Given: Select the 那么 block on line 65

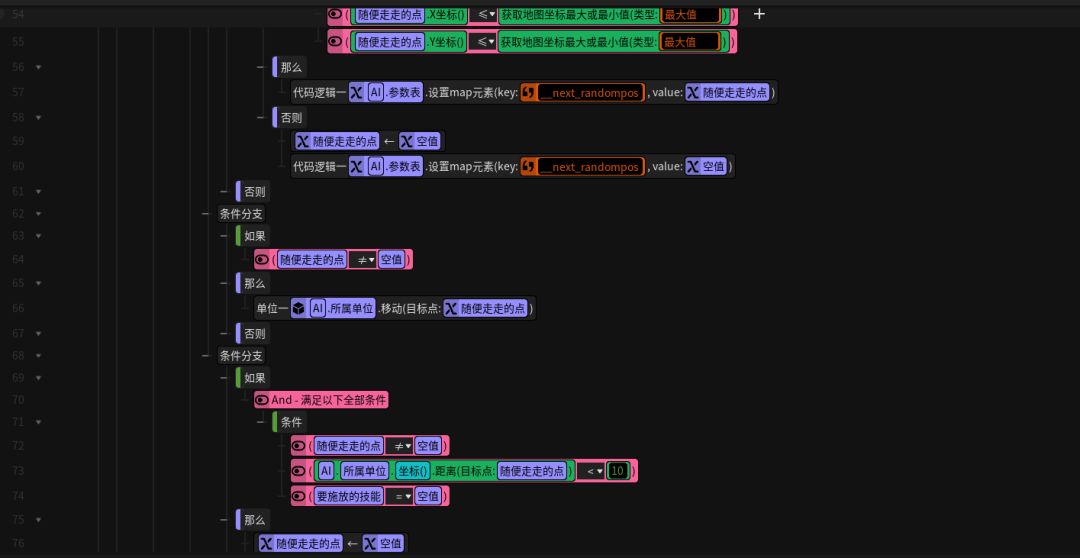Looking at the screenshot, I should coord(253,283).
